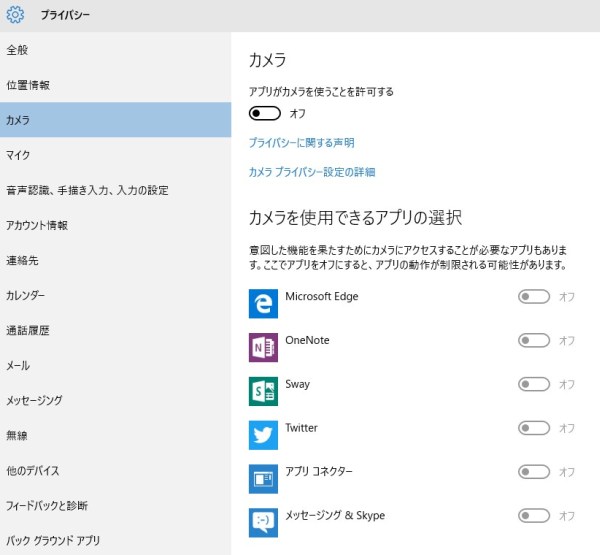The width and height of the screenshot is (600, 555).
Task: Switch on camera toggle for Twitter
Action: tap(534, 428)
